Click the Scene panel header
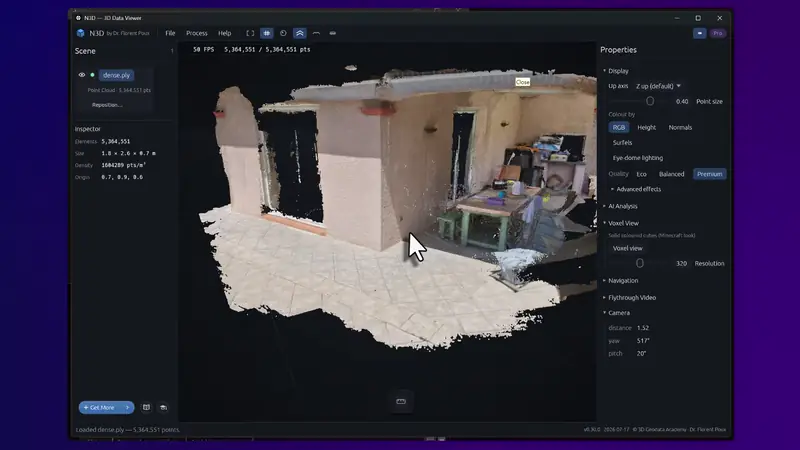 [85, 51]
